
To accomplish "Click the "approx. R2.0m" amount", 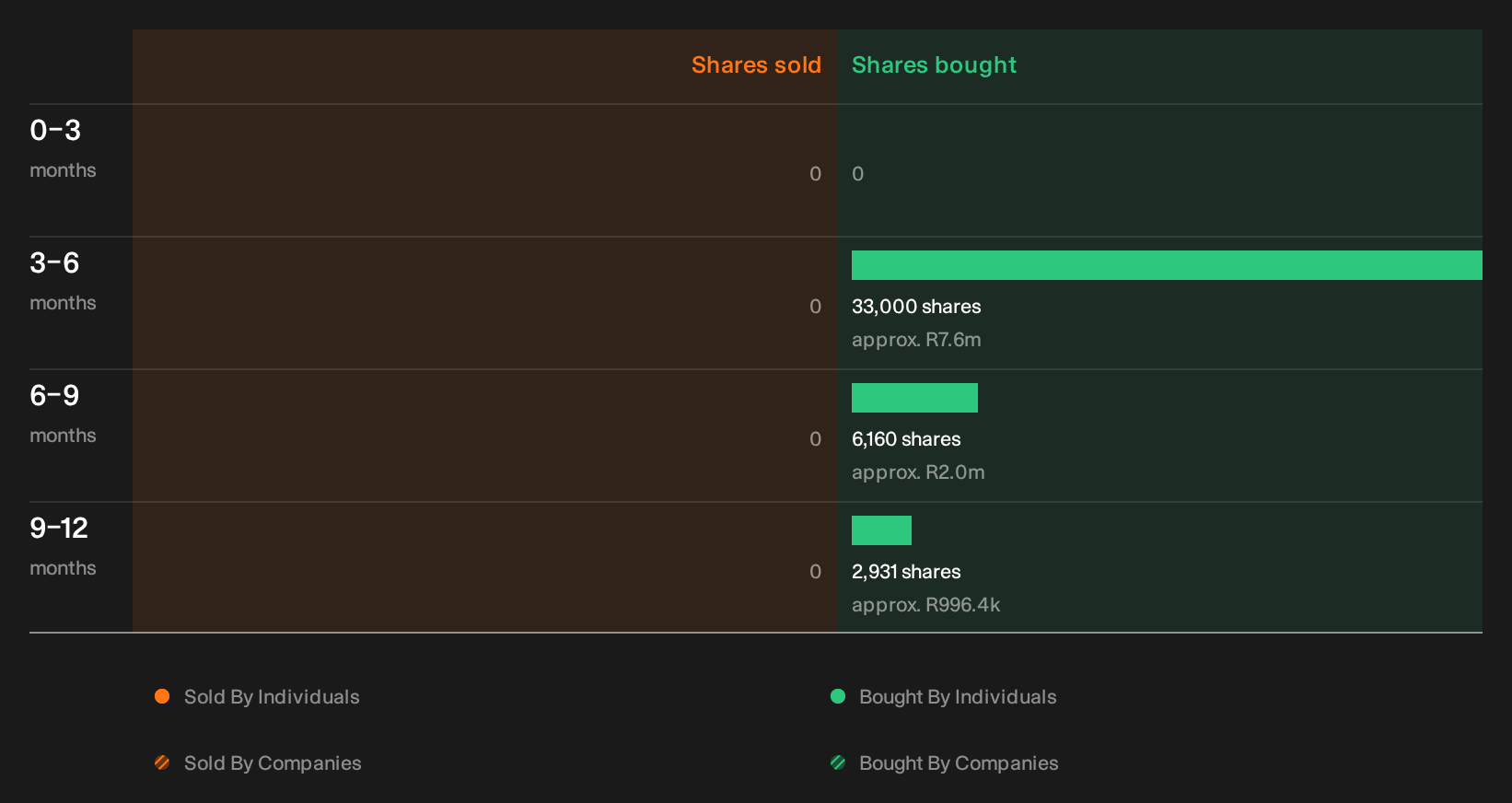I will pyautogui.click(x=918, y=472).
